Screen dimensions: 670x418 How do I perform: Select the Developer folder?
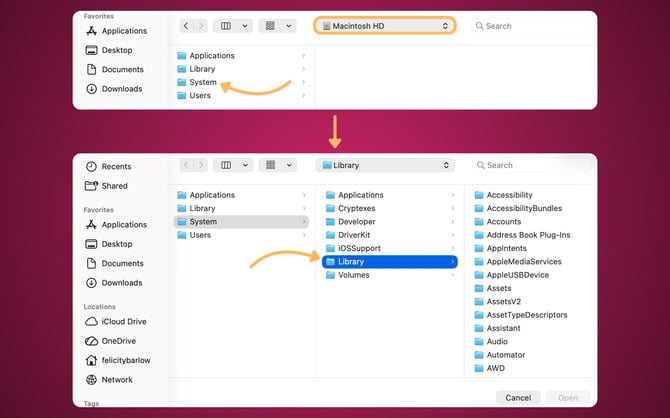pyautogui.click(x=350, y=221)
